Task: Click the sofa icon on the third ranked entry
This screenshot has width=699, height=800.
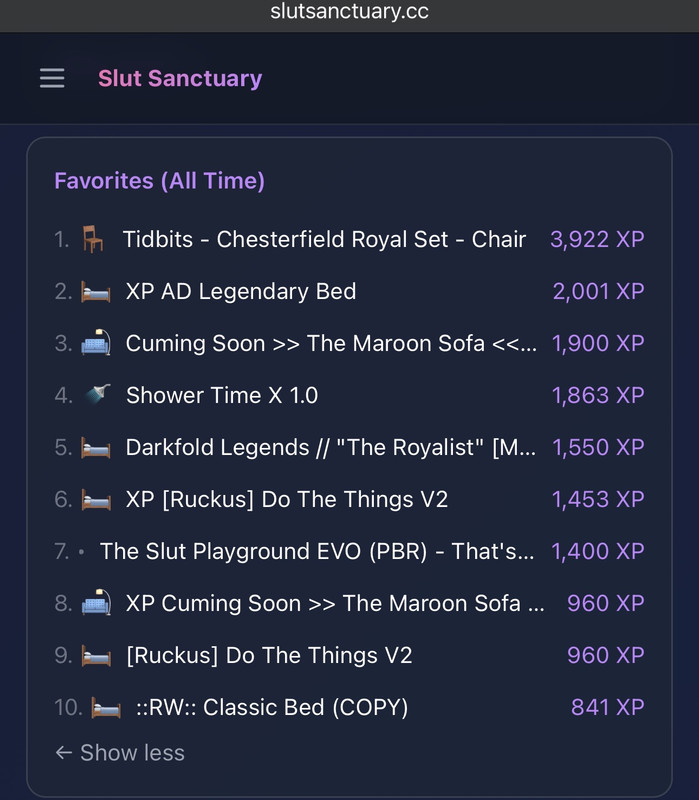Action: click(x=96, y=343)
